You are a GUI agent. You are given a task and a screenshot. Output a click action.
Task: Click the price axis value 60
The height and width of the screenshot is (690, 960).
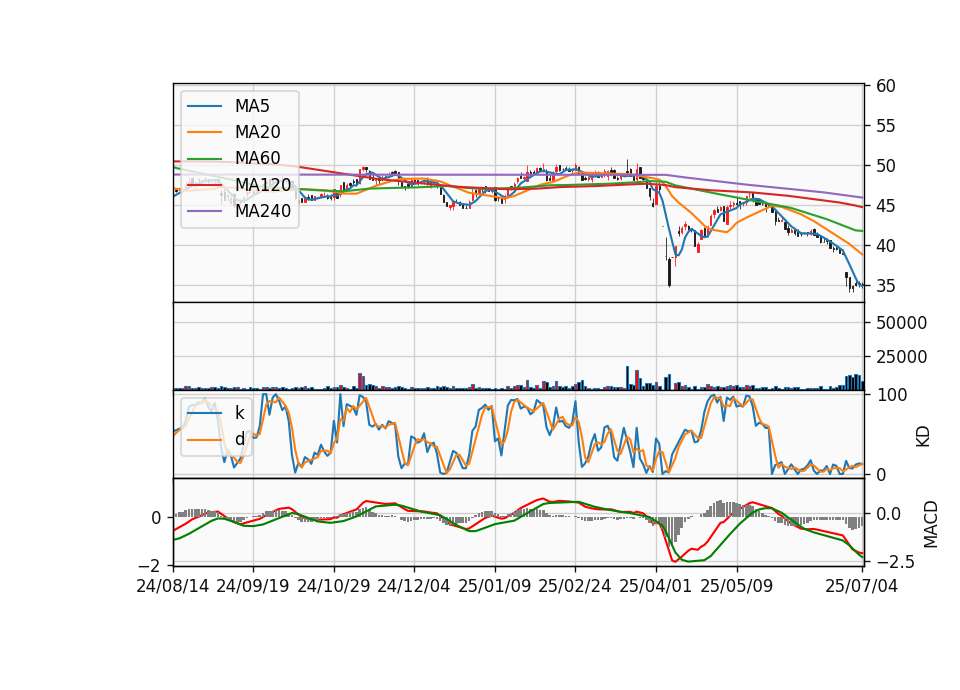[x=885, y=86]
